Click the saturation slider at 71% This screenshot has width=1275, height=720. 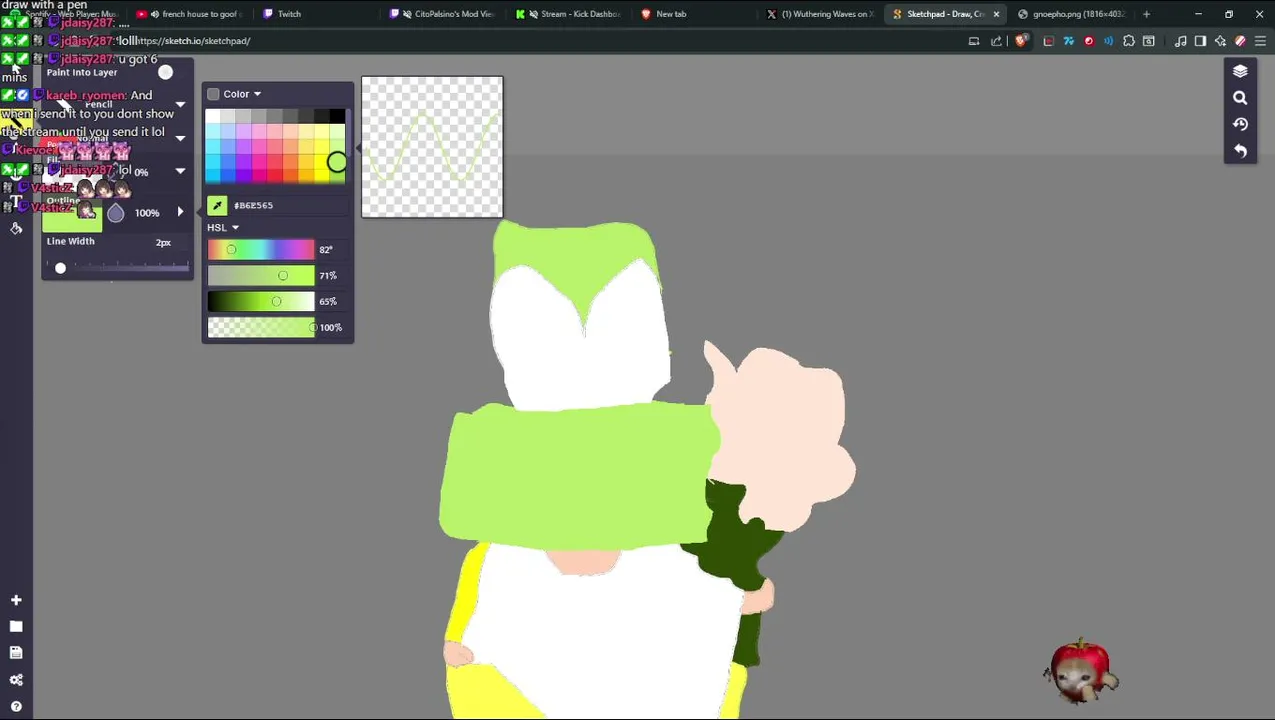[261, 275]
